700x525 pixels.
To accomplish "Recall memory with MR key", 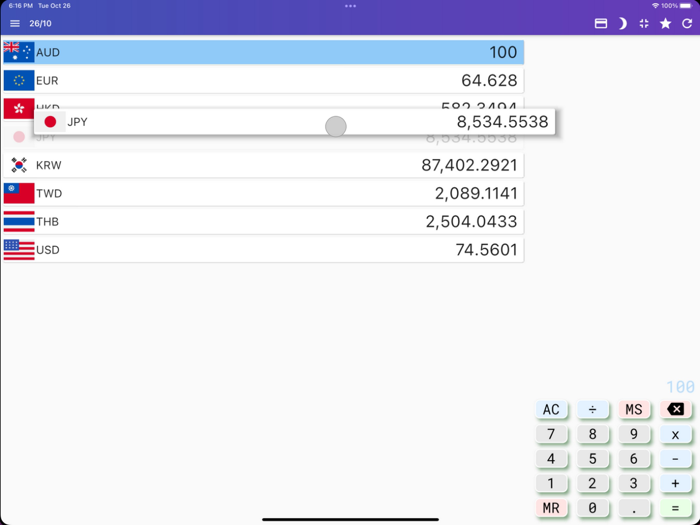I will click(x=551, y=508).
